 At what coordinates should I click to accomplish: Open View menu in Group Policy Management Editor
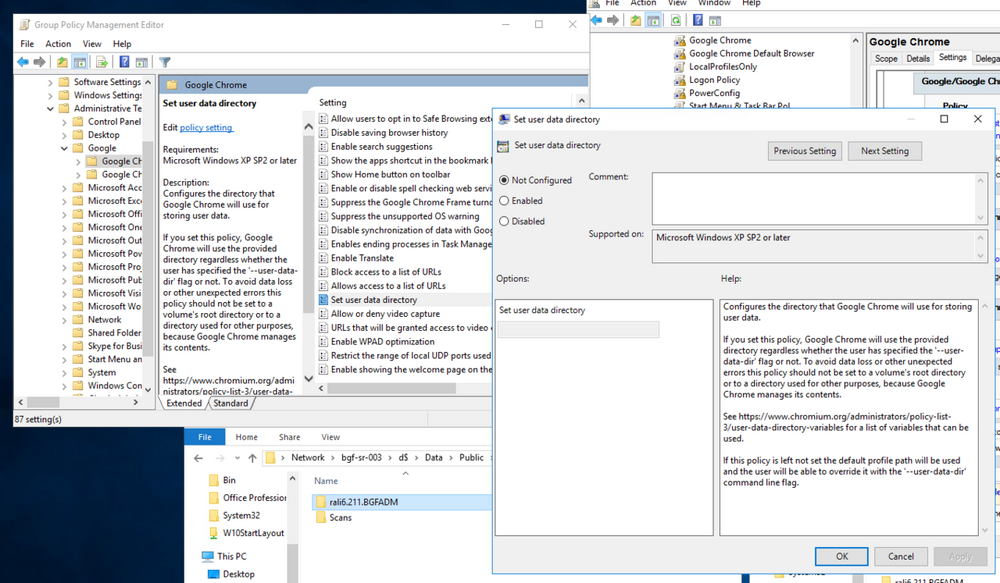92,43
